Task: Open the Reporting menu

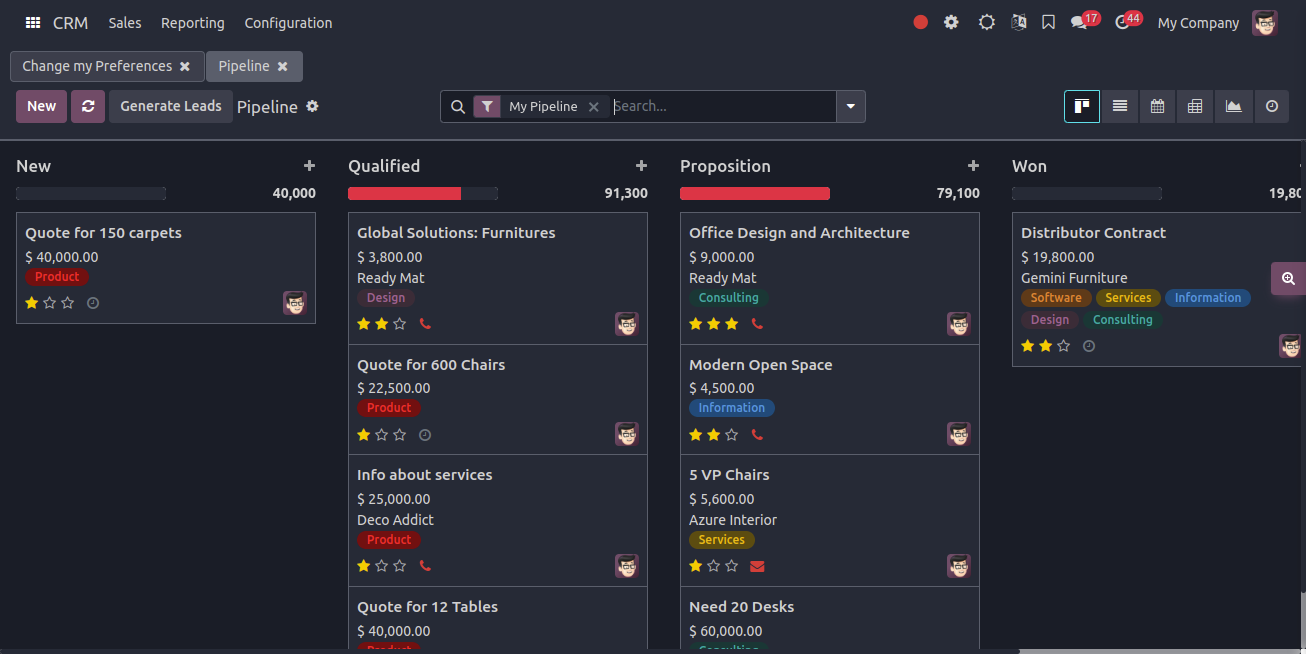Action: click(193, 23)
